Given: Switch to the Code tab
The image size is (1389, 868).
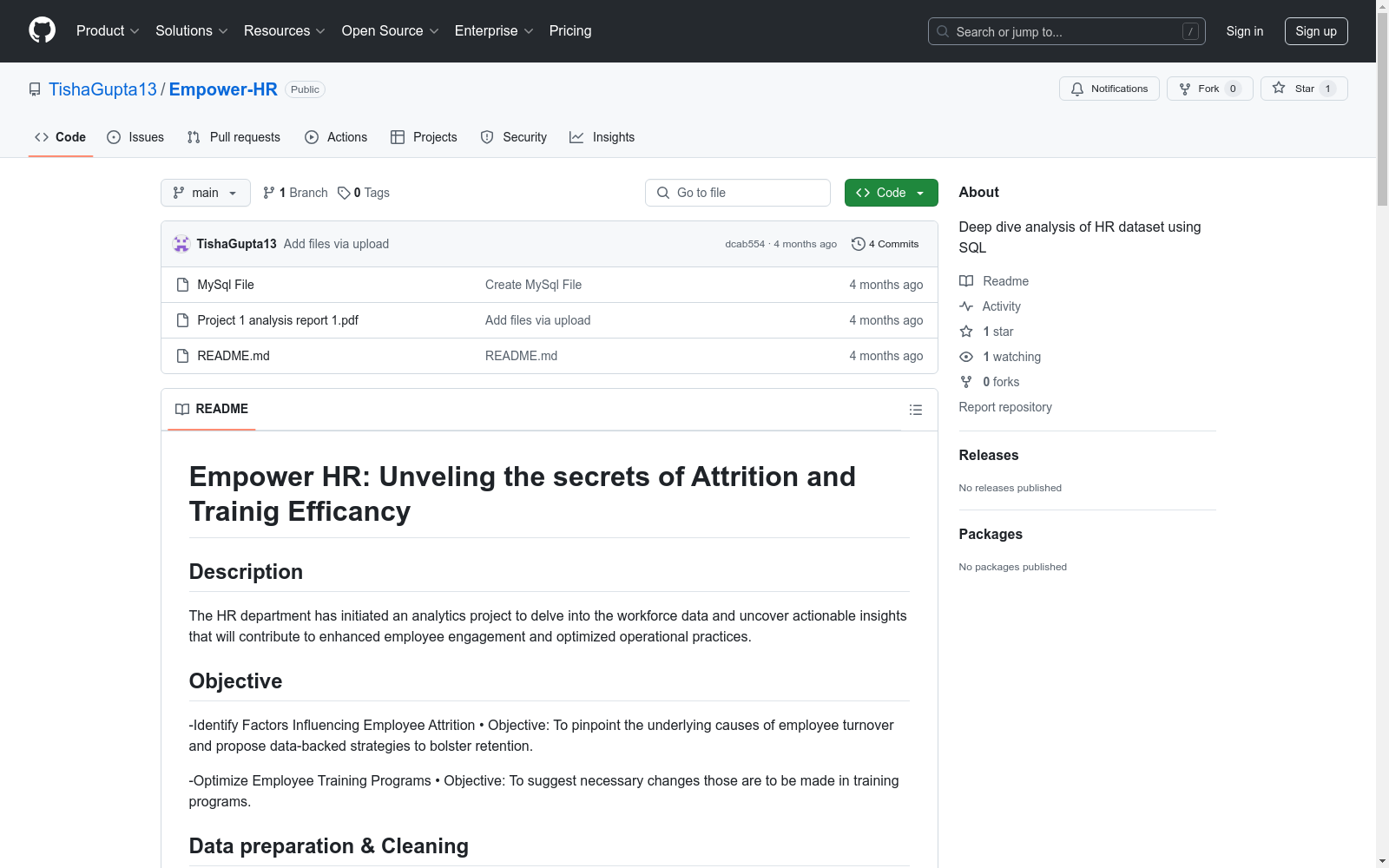Looking at the screenshot, I should tap(61, 137).
